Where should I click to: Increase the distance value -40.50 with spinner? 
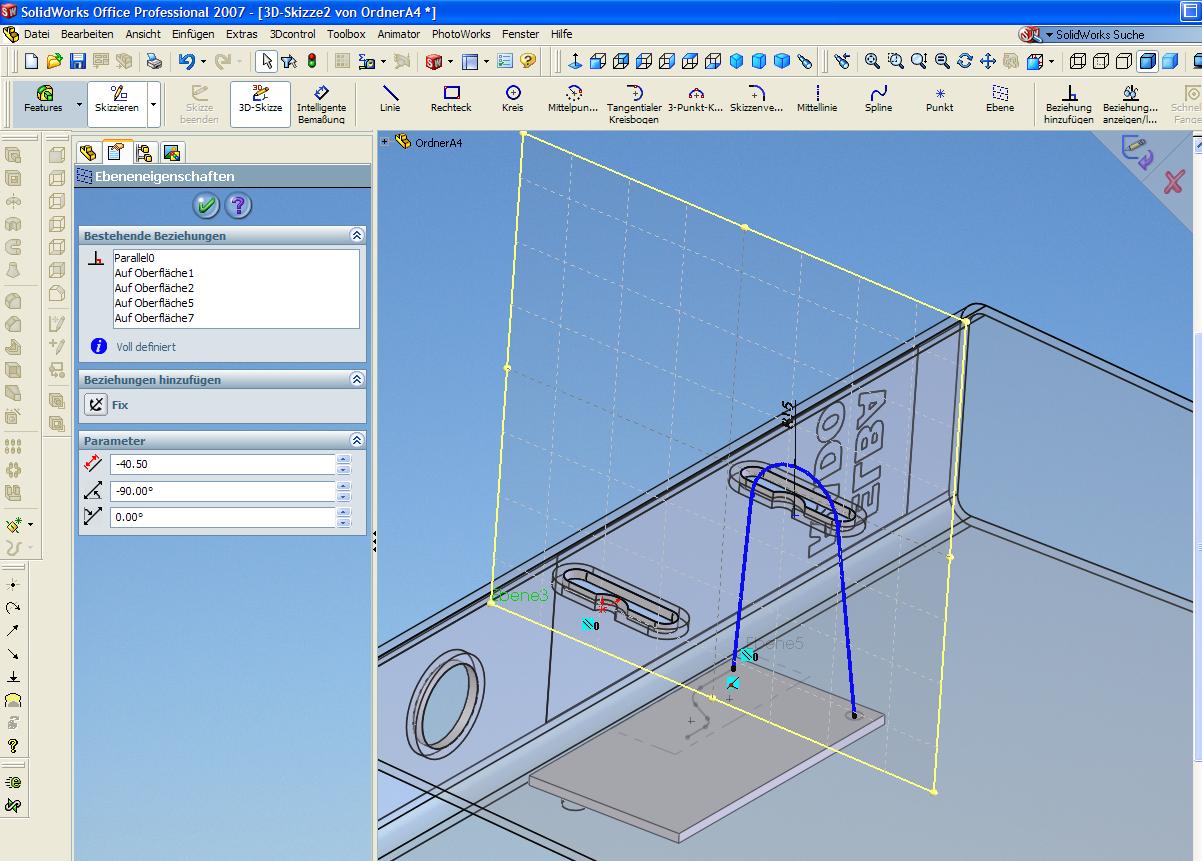pos(344,459)
